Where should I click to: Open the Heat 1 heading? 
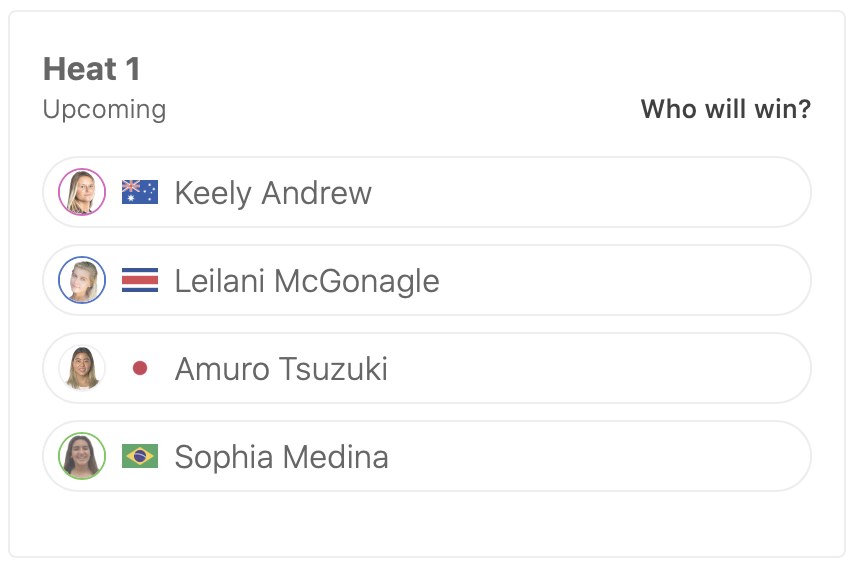[92, 69]
